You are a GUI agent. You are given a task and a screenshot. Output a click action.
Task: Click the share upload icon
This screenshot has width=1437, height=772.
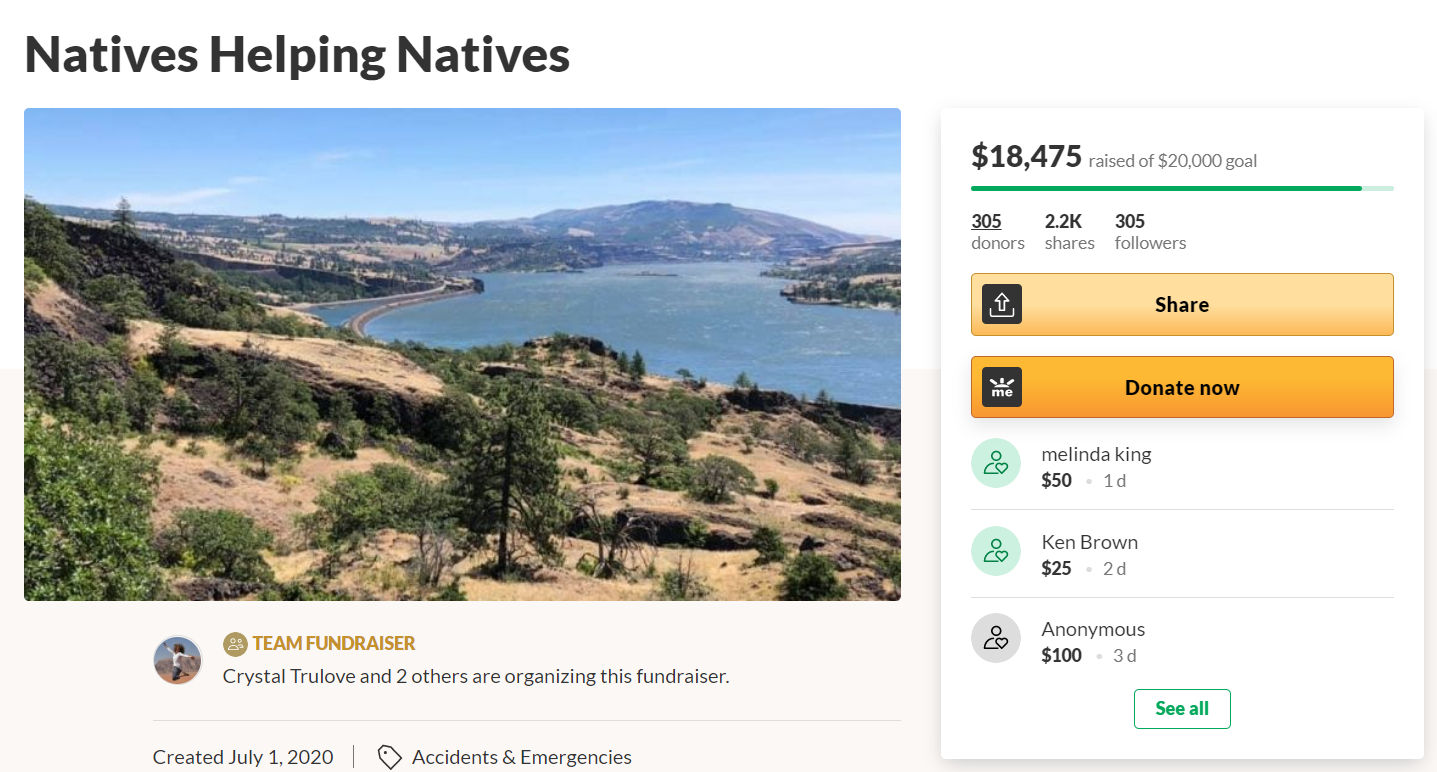click(1001, 304)
